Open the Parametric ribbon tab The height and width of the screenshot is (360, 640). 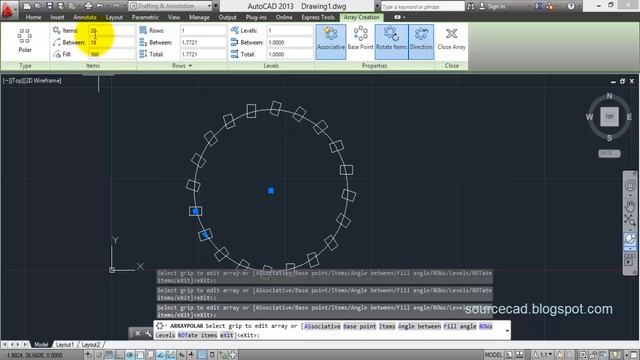click(145, 17)
